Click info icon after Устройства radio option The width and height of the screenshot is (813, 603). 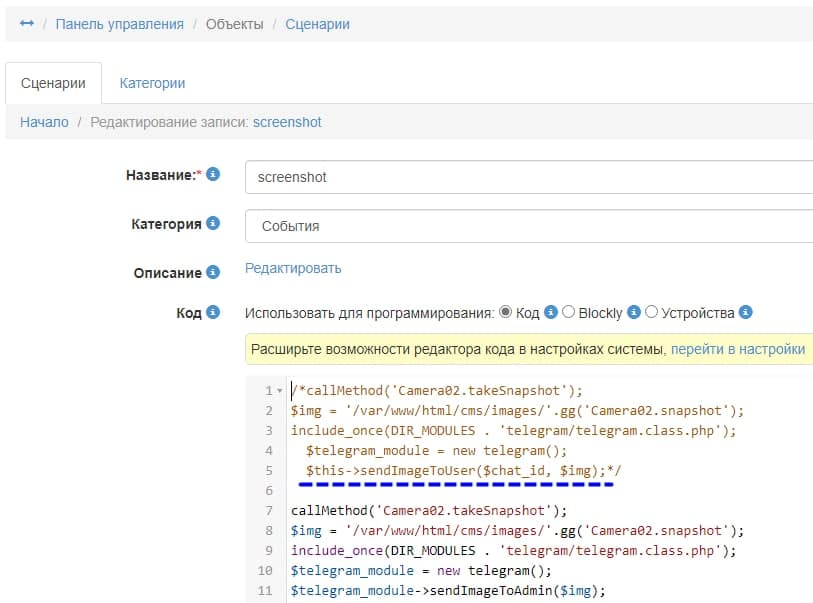coord(746,313)
